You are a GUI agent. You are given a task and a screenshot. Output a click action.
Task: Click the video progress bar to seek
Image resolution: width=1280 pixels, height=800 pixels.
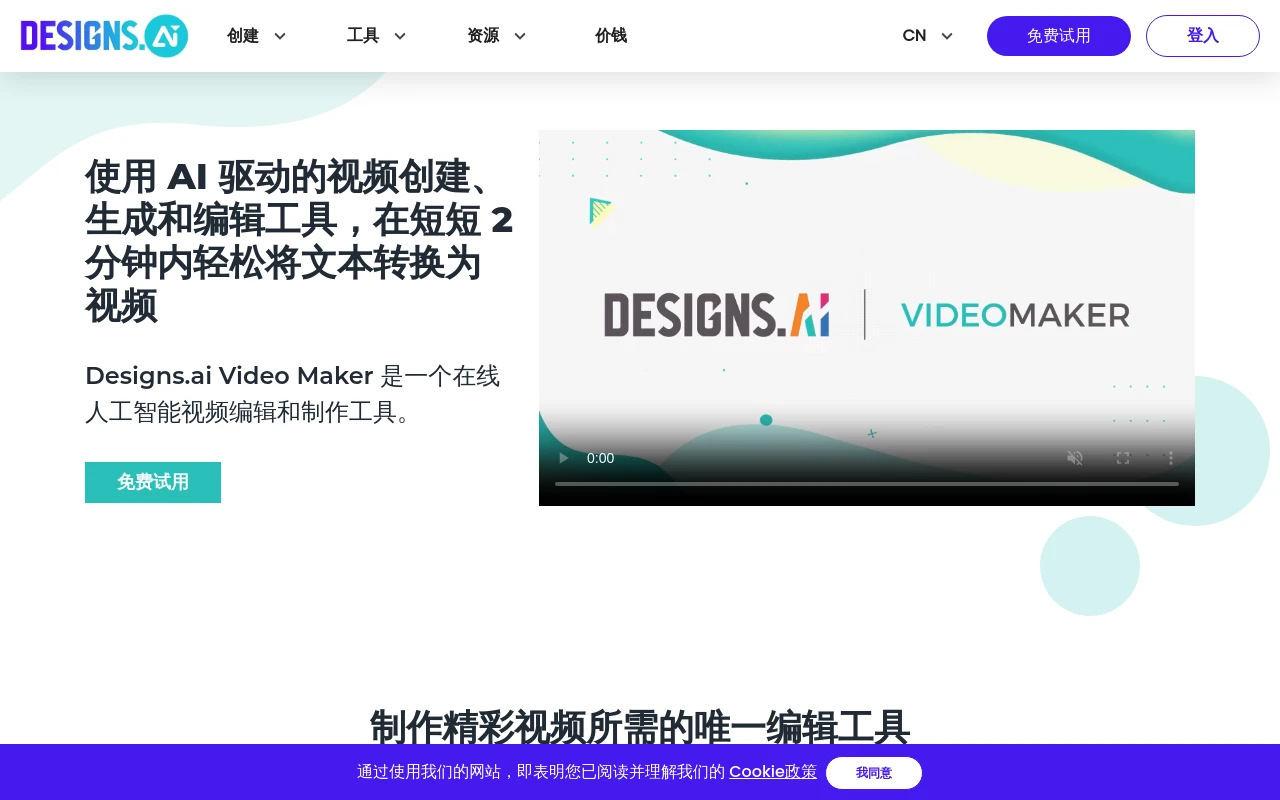866,483
